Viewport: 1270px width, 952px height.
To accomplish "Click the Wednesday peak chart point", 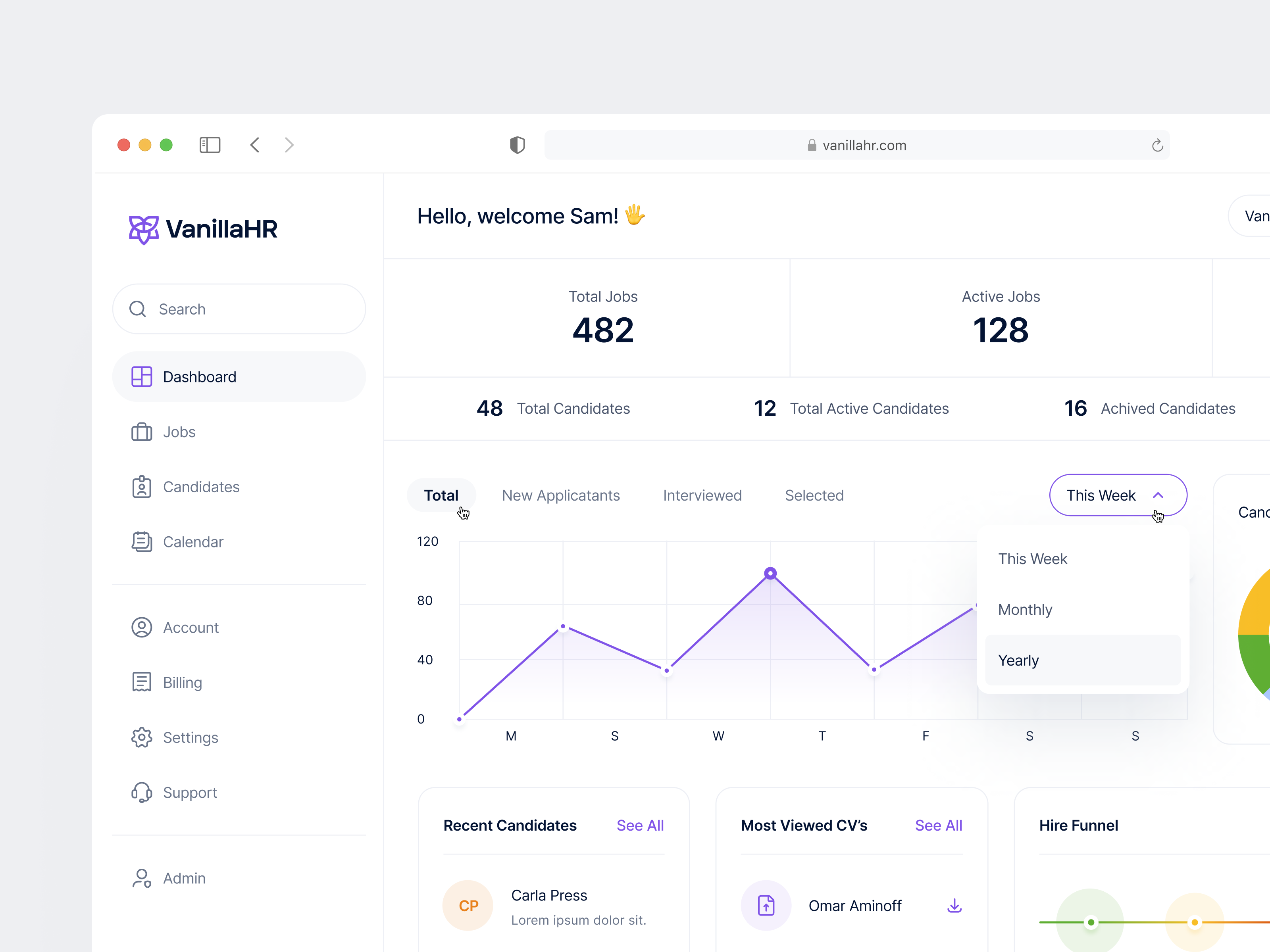I will point(770,573).
